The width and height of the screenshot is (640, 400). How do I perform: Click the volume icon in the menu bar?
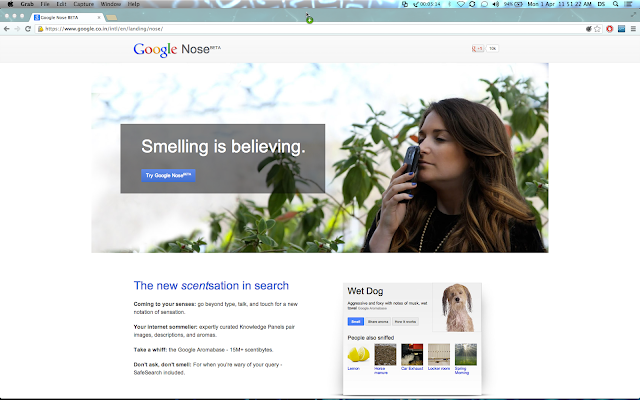pyautogui.click(x=496, y=4)
